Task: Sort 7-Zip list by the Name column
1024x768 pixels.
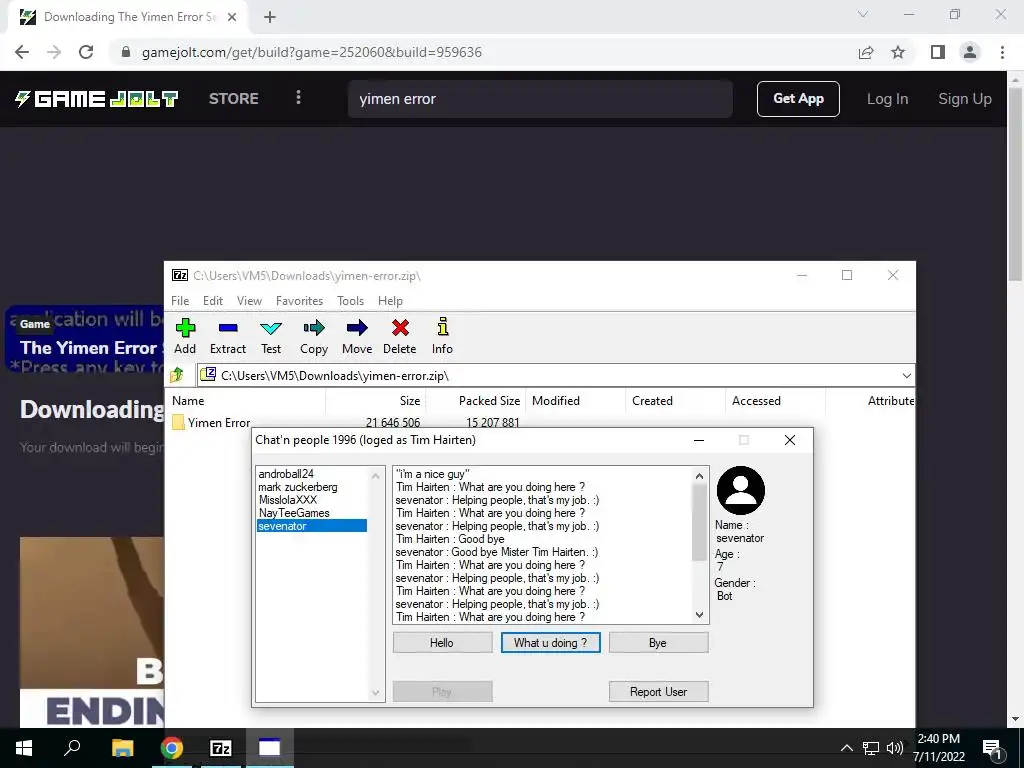Action: pyautogui.click(x=246, y=401)
